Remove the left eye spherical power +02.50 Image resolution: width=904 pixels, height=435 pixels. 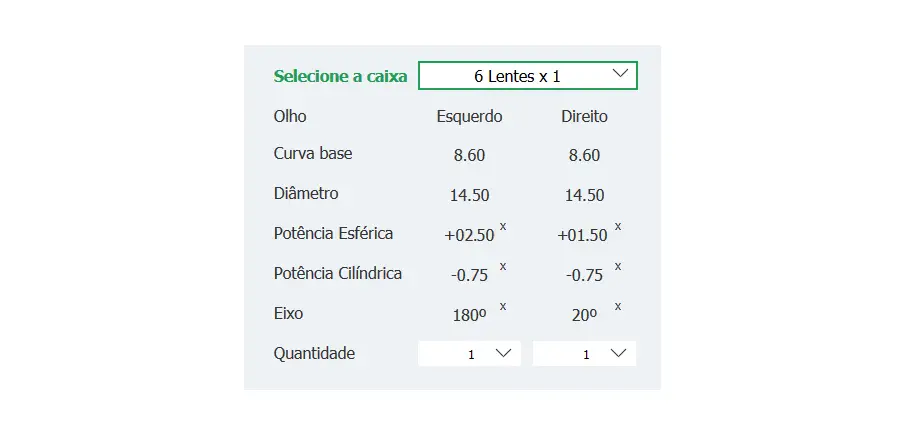point(503,227)
